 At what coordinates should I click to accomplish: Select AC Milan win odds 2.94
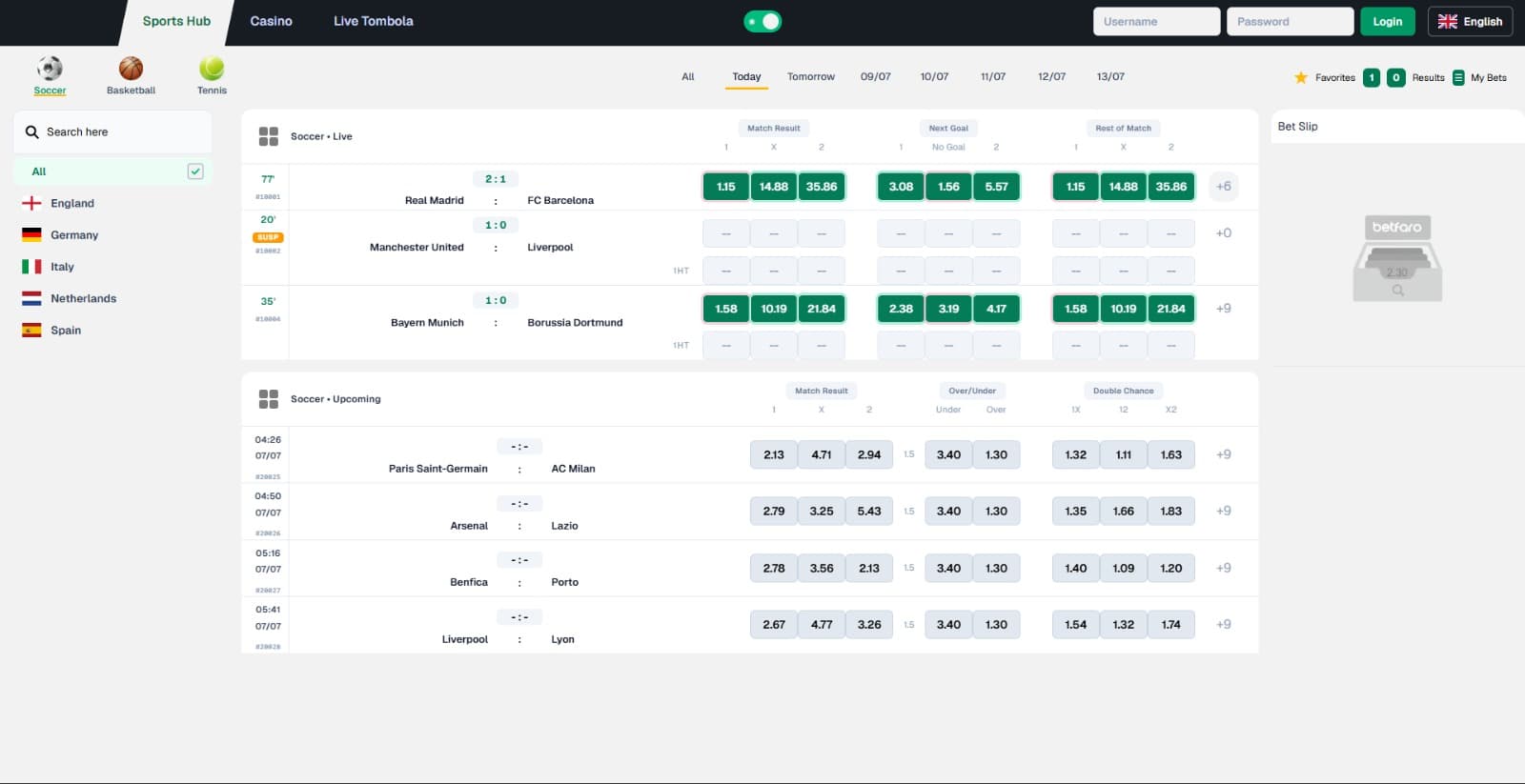(869, 454)
